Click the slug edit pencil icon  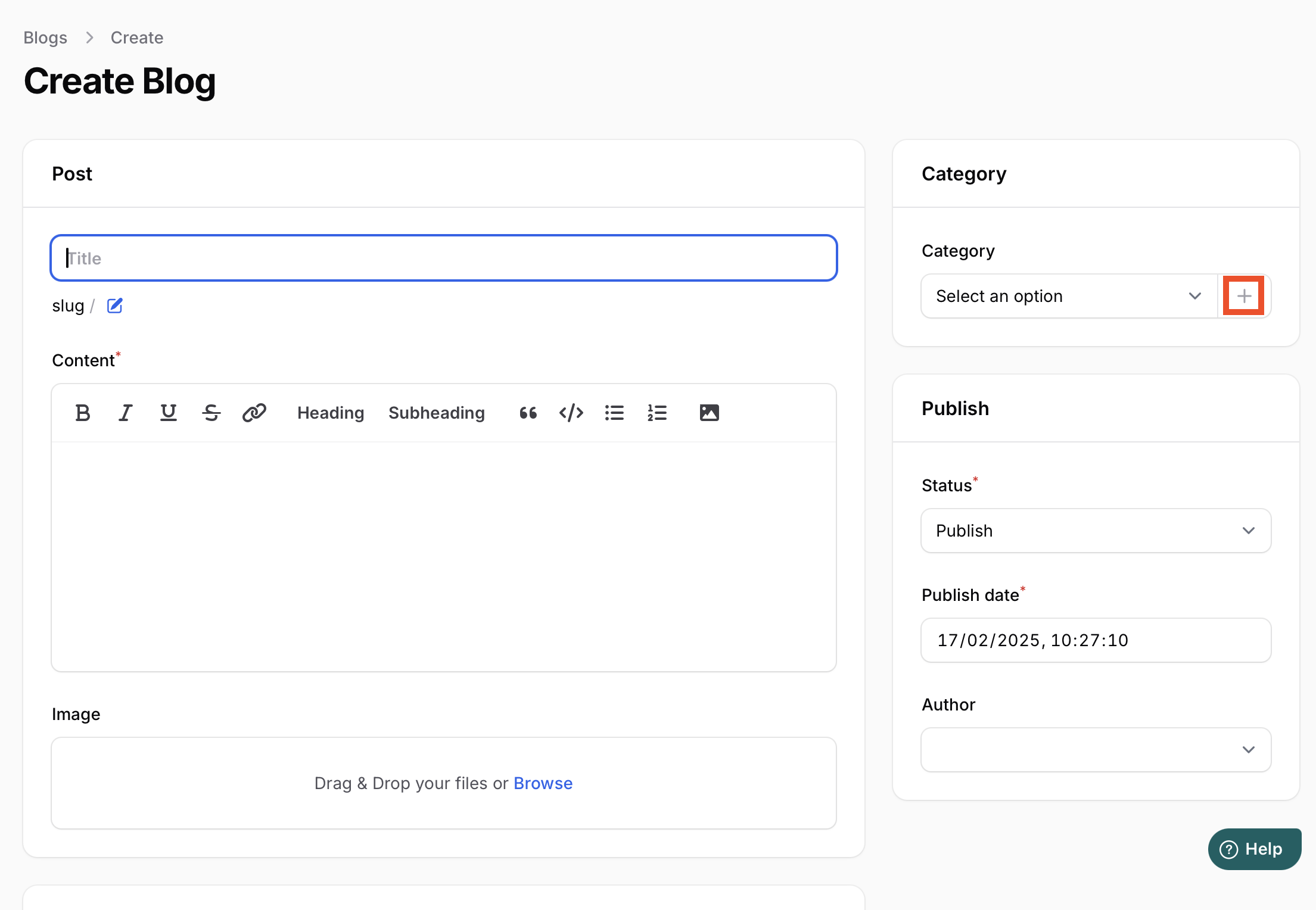[x=114, y=306]
